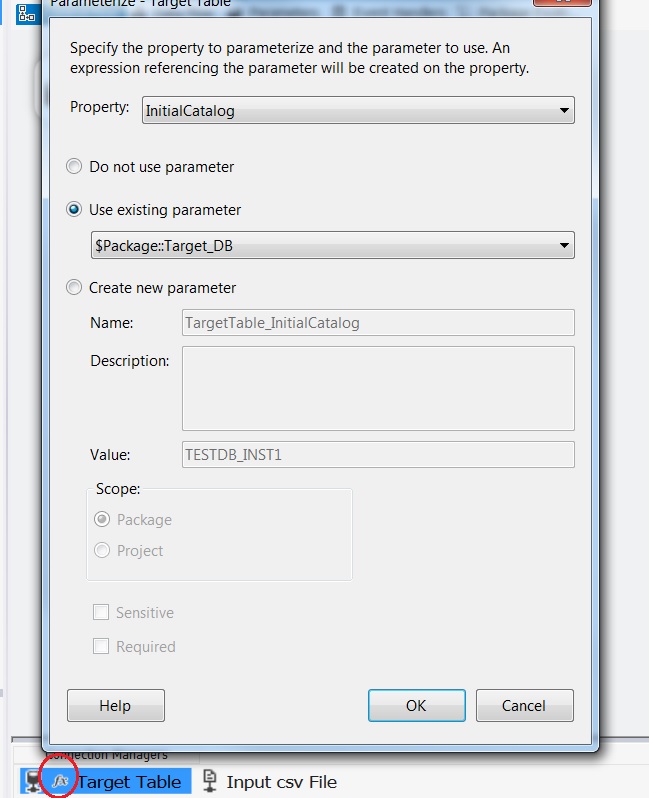649x798 pixels.
Task: Click the Target Table connection manager icon
Action: click(31, 781)
